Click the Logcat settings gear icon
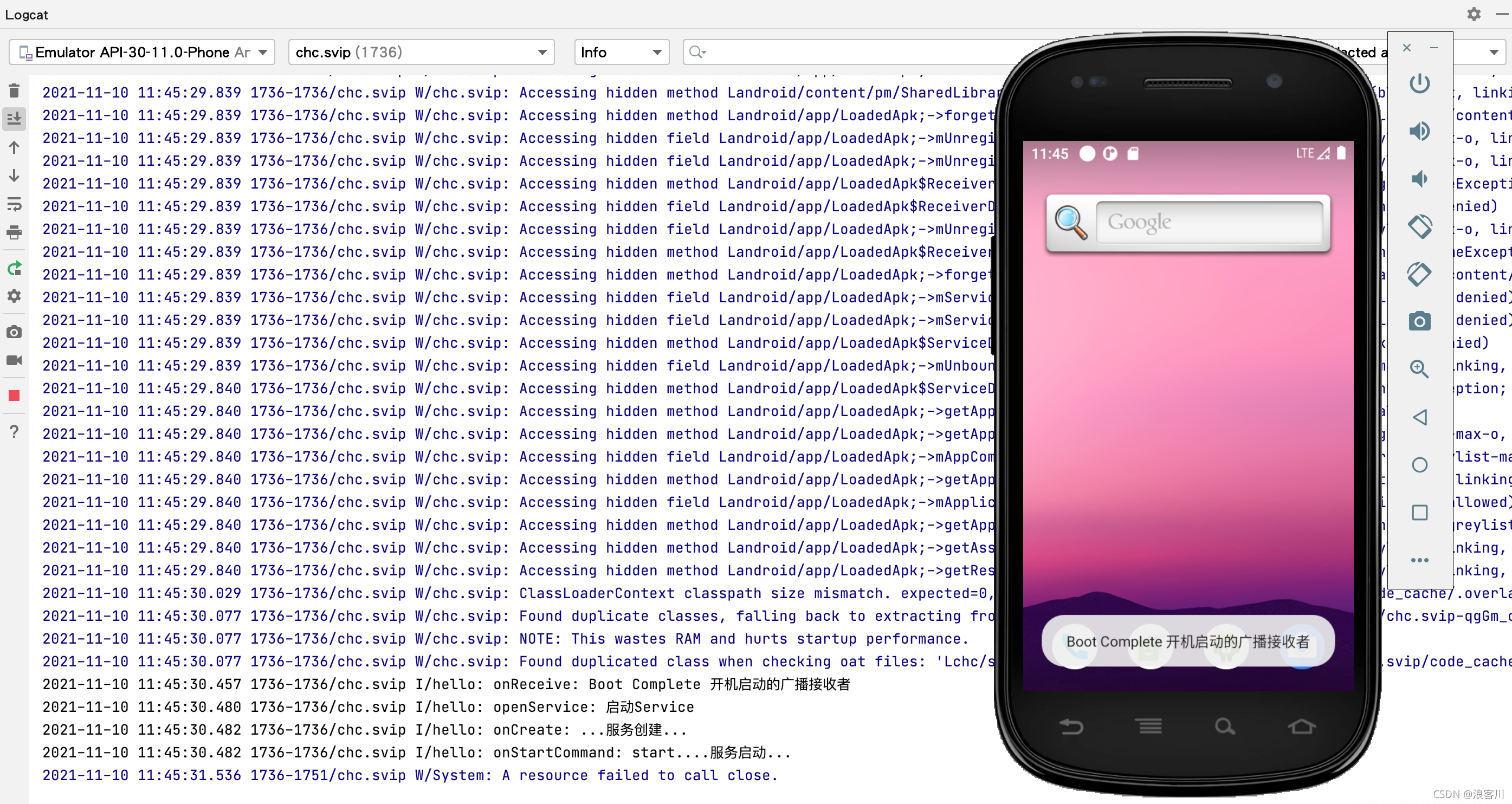This screenshot has width=1512, height=804. pos(1474,14)
